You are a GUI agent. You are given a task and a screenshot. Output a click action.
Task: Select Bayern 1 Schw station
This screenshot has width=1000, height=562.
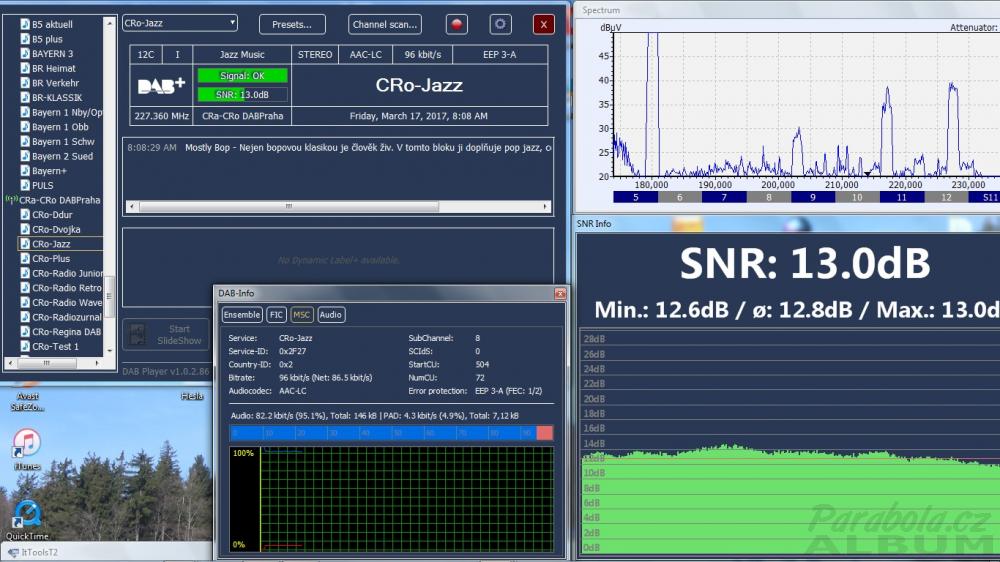click(63, 142)
